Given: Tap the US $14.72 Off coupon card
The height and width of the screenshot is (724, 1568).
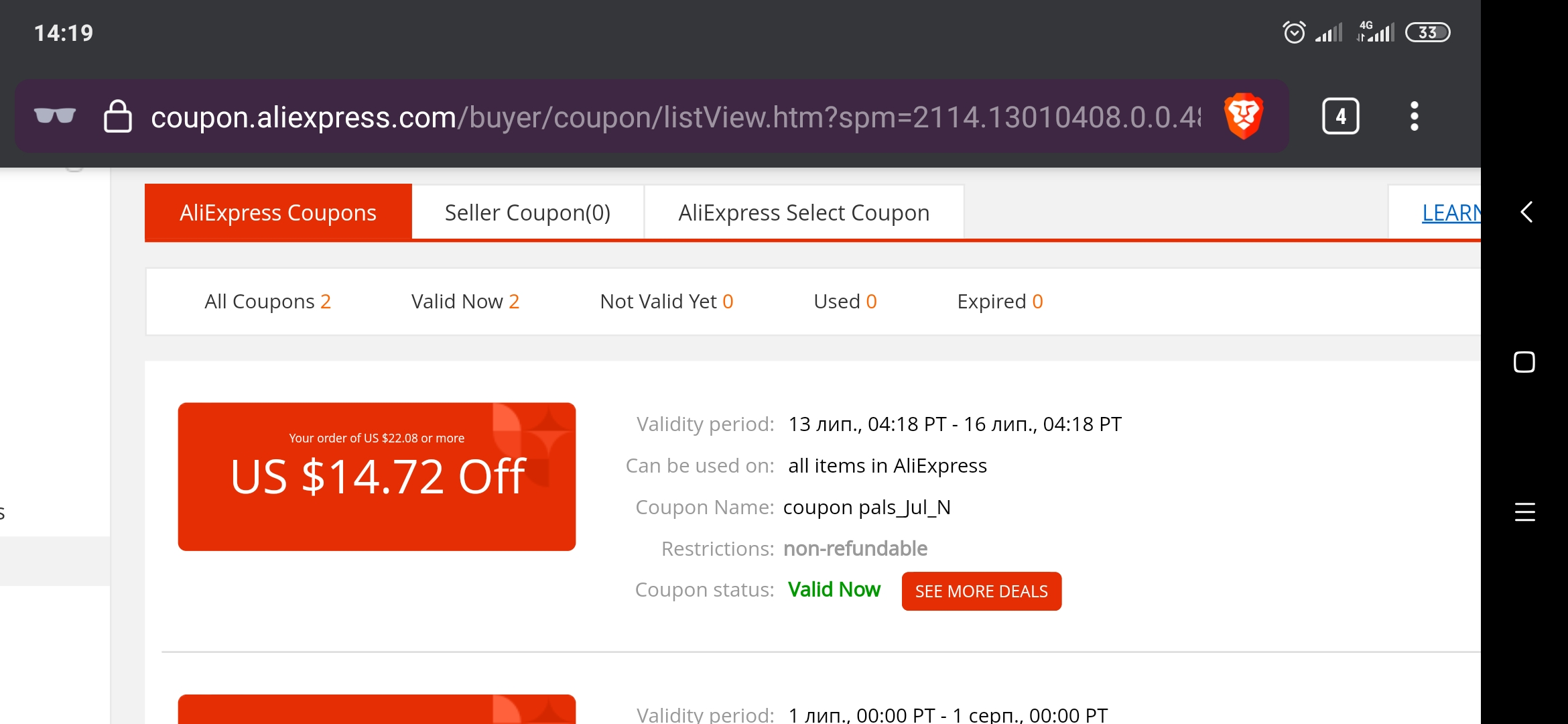Looking at the screenshot, I should [377, 477].
